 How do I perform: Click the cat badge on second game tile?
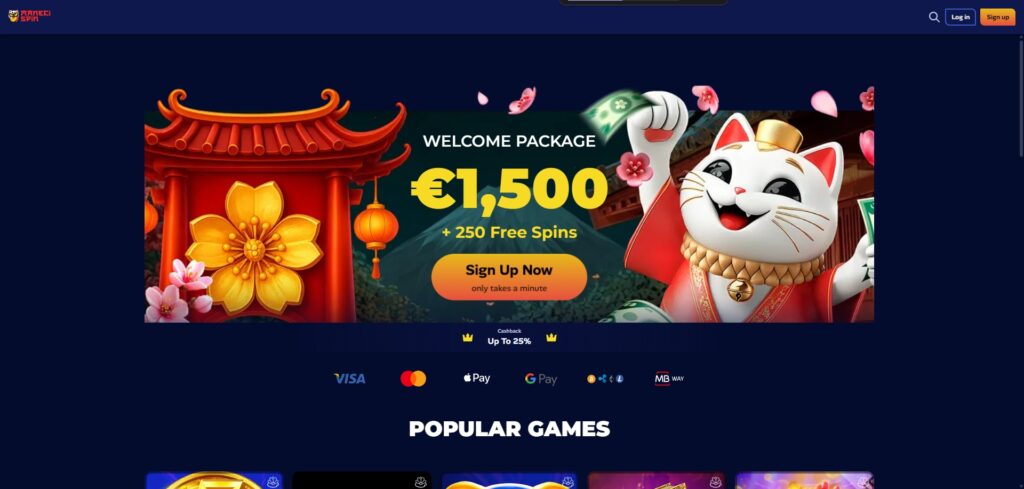click(x=421, y=482)
